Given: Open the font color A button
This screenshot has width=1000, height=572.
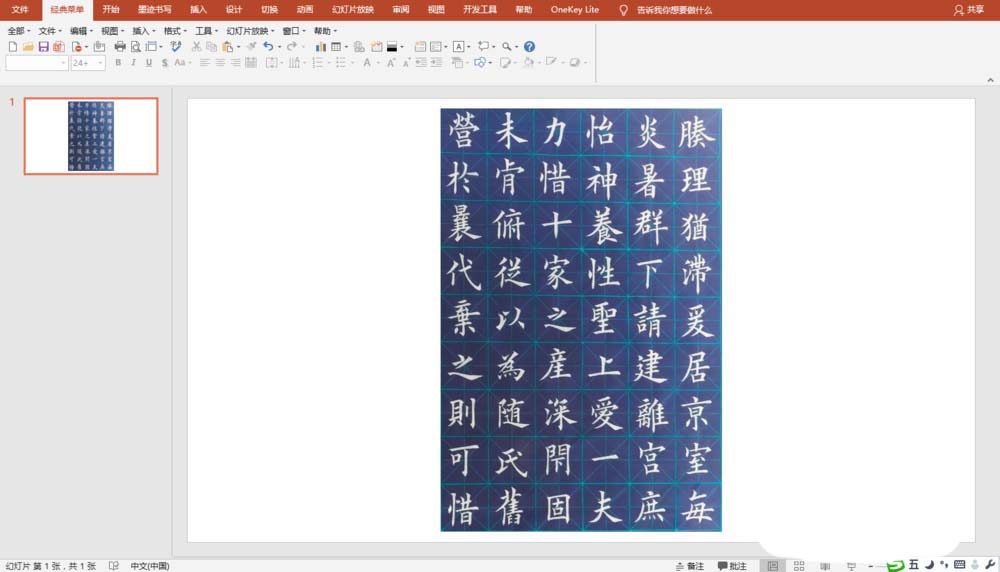Looking at the screenshot, I should point(367,62).
